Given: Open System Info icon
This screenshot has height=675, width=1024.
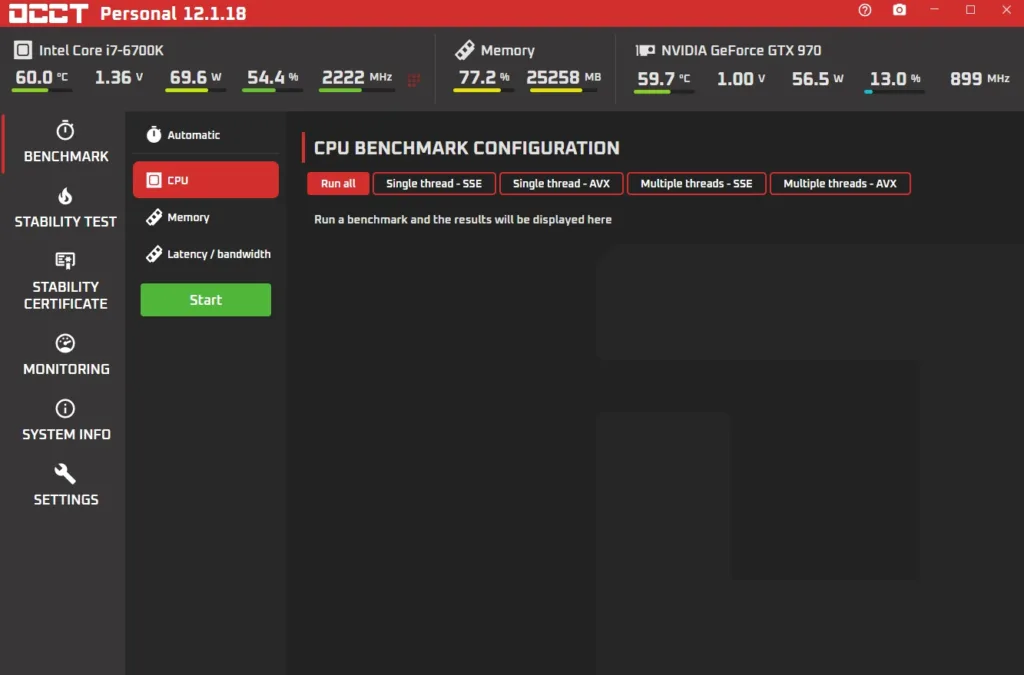Looking at the screenshot, I should (x=65, y=409).
